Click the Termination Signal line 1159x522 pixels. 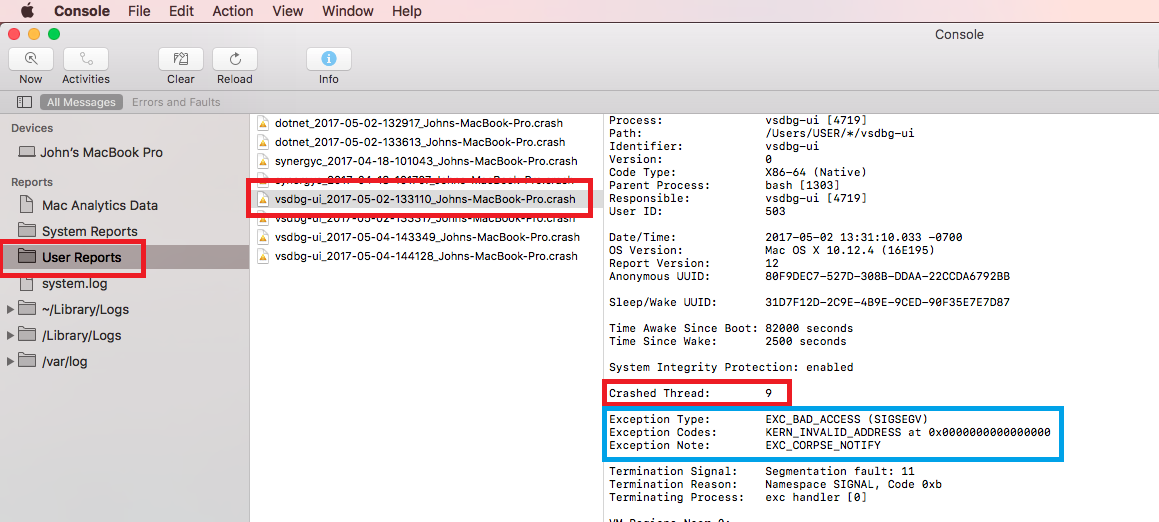point(760,471)
